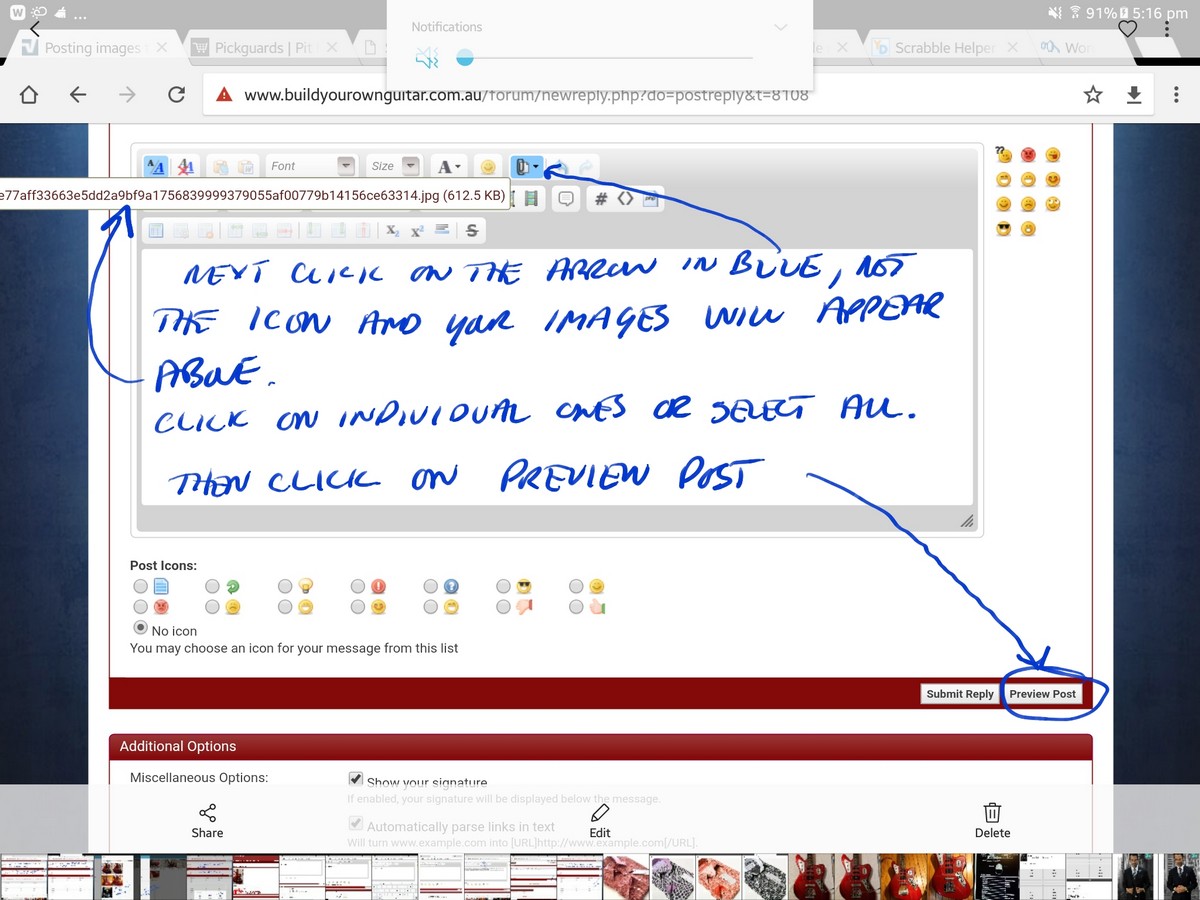Select the No icon radio button
The height and width of the screenshot is (900, 1200).
(141, 628)
